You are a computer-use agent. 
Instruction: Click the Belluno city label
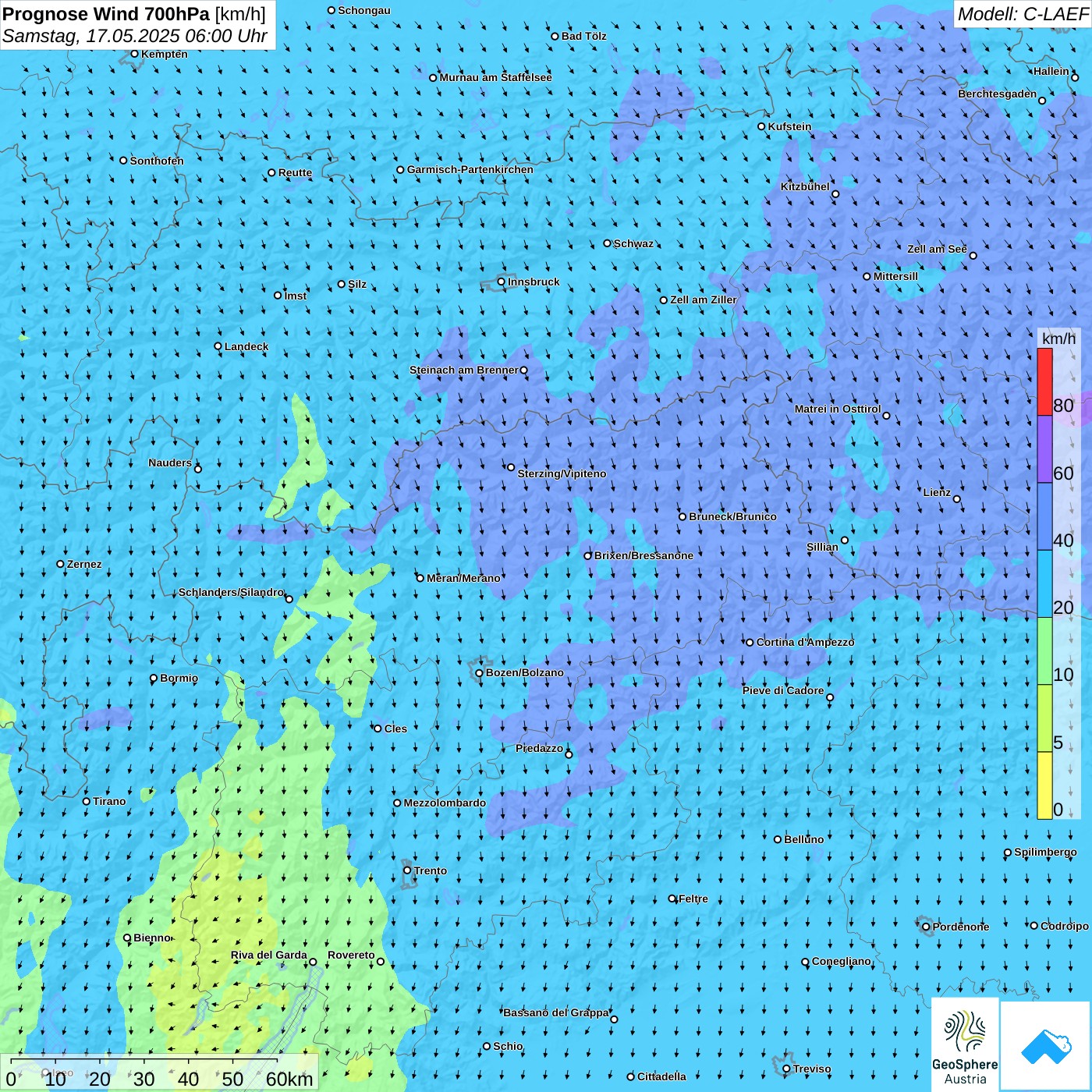click(803, 839)
